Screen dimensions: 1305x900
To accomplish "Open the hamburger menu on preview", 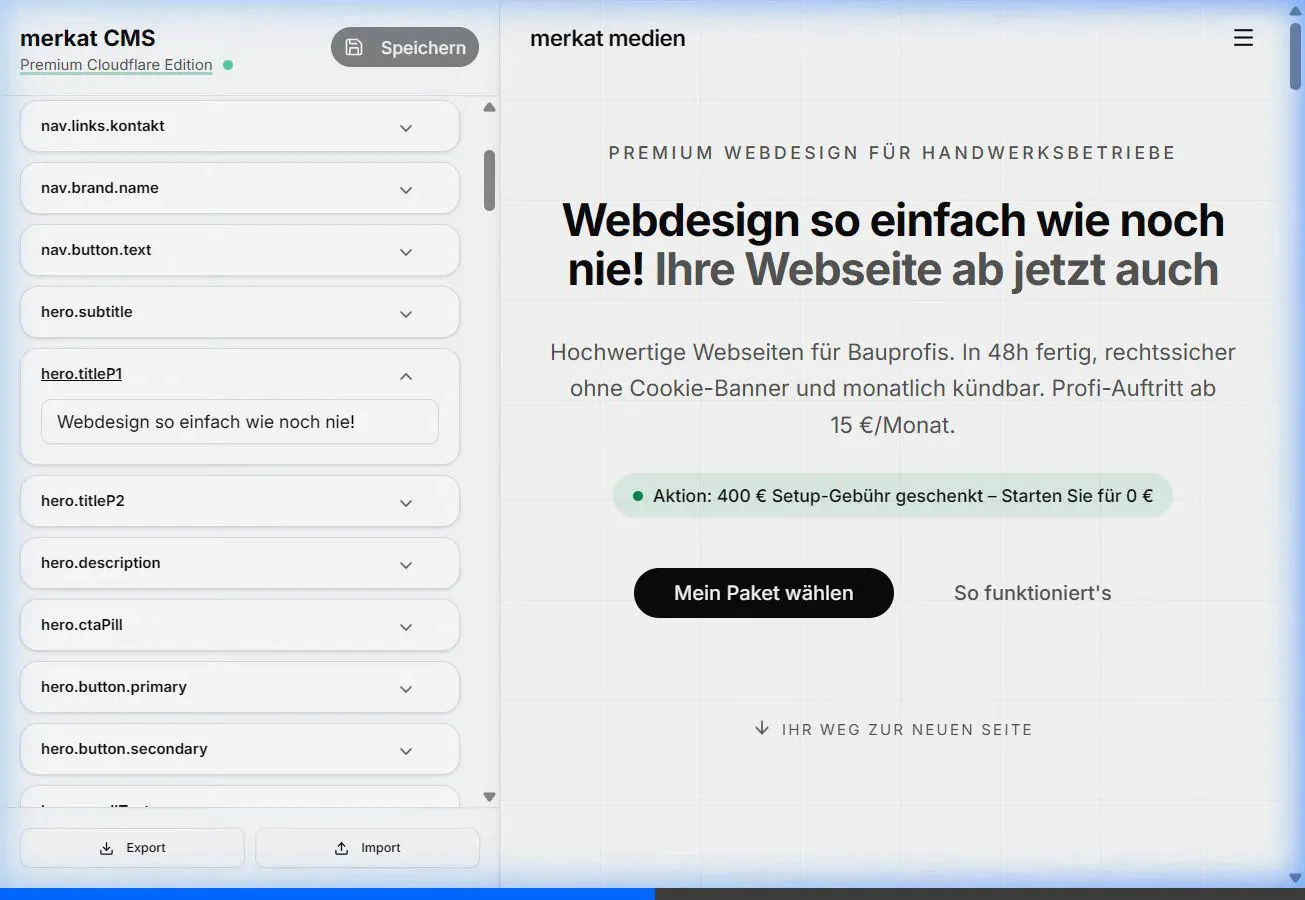I will coord(1243,38).
